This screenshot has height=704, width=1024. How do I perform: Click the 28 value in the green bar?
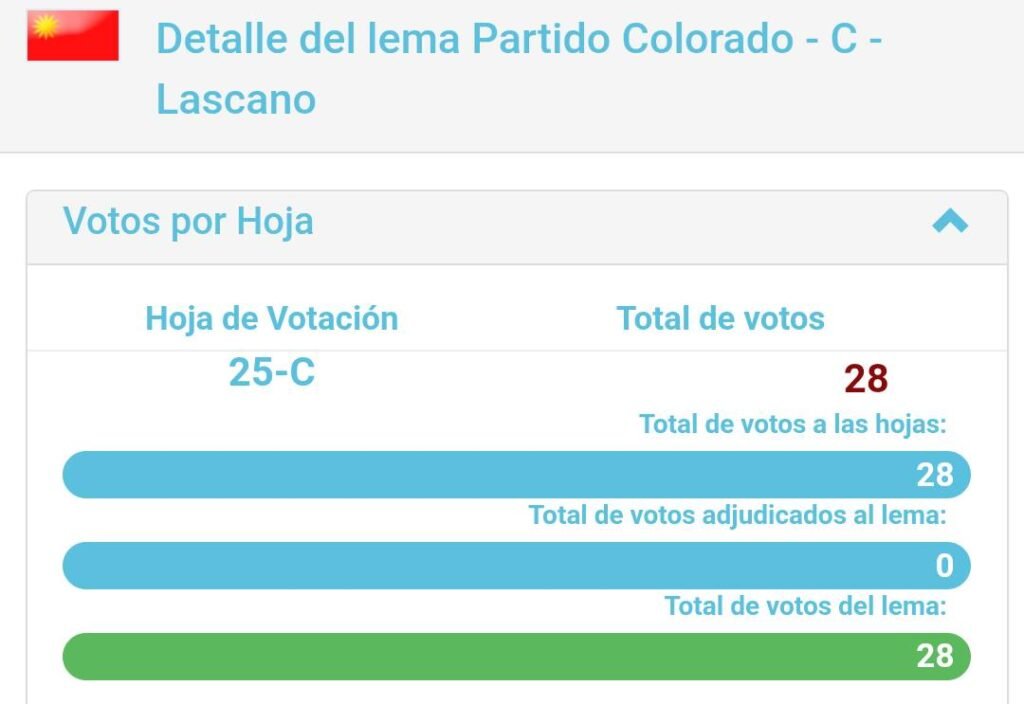[935, 656]
